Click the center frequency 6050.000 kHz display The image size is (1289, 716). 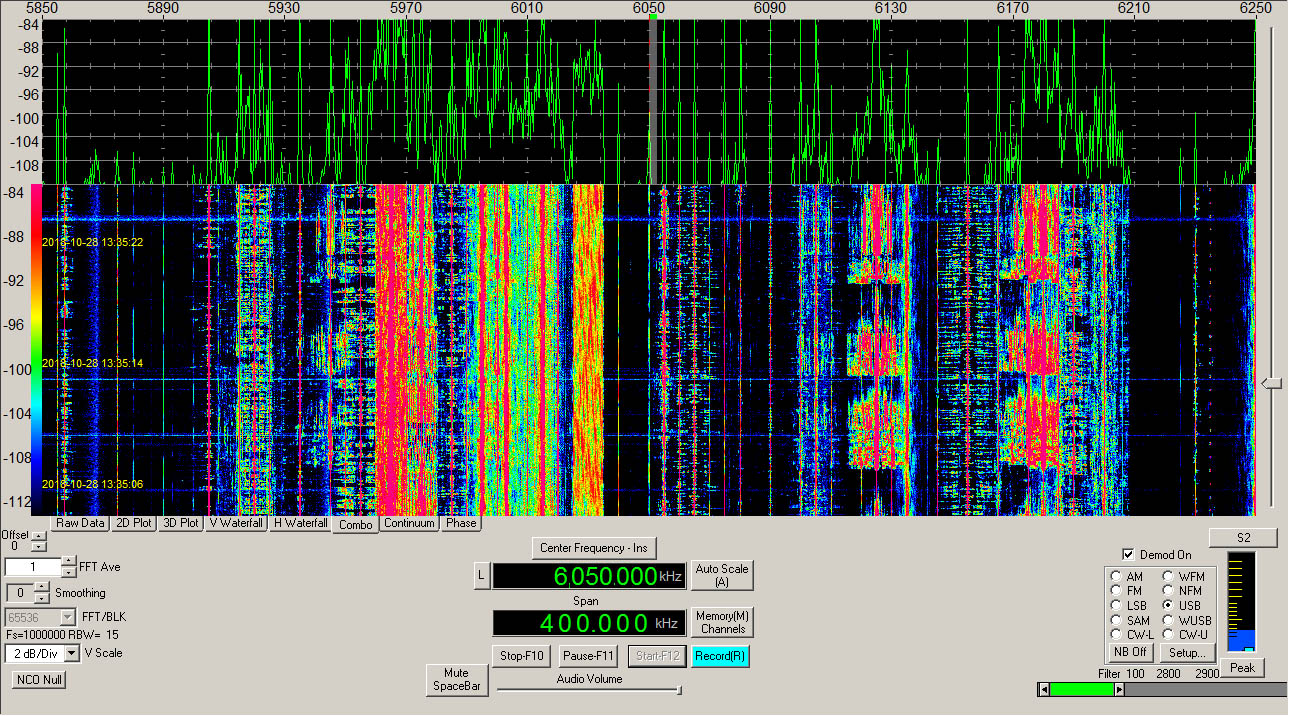(x=590, y=576)
